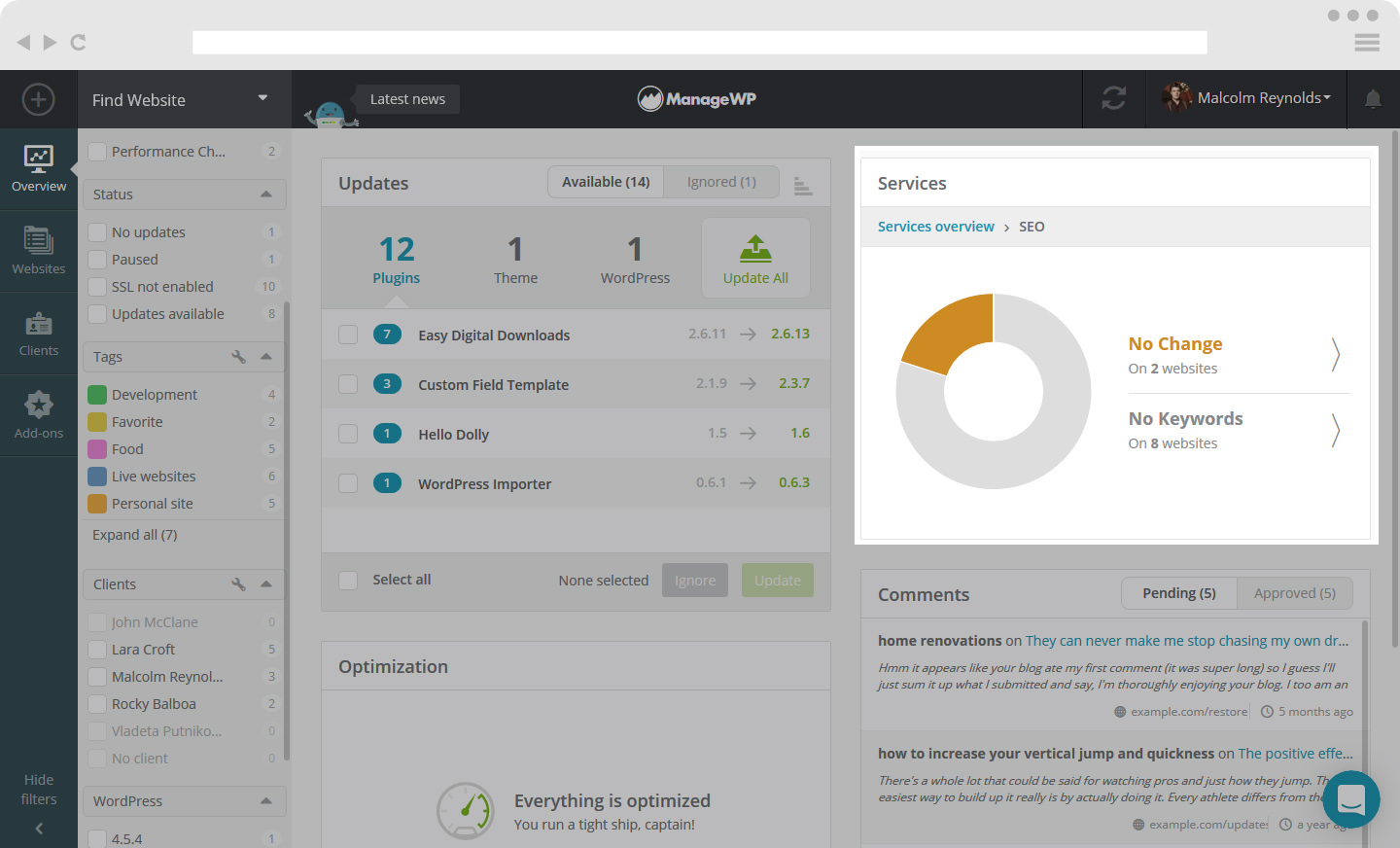Check the Easy Digital Downloads checkbox

(348, 335)
